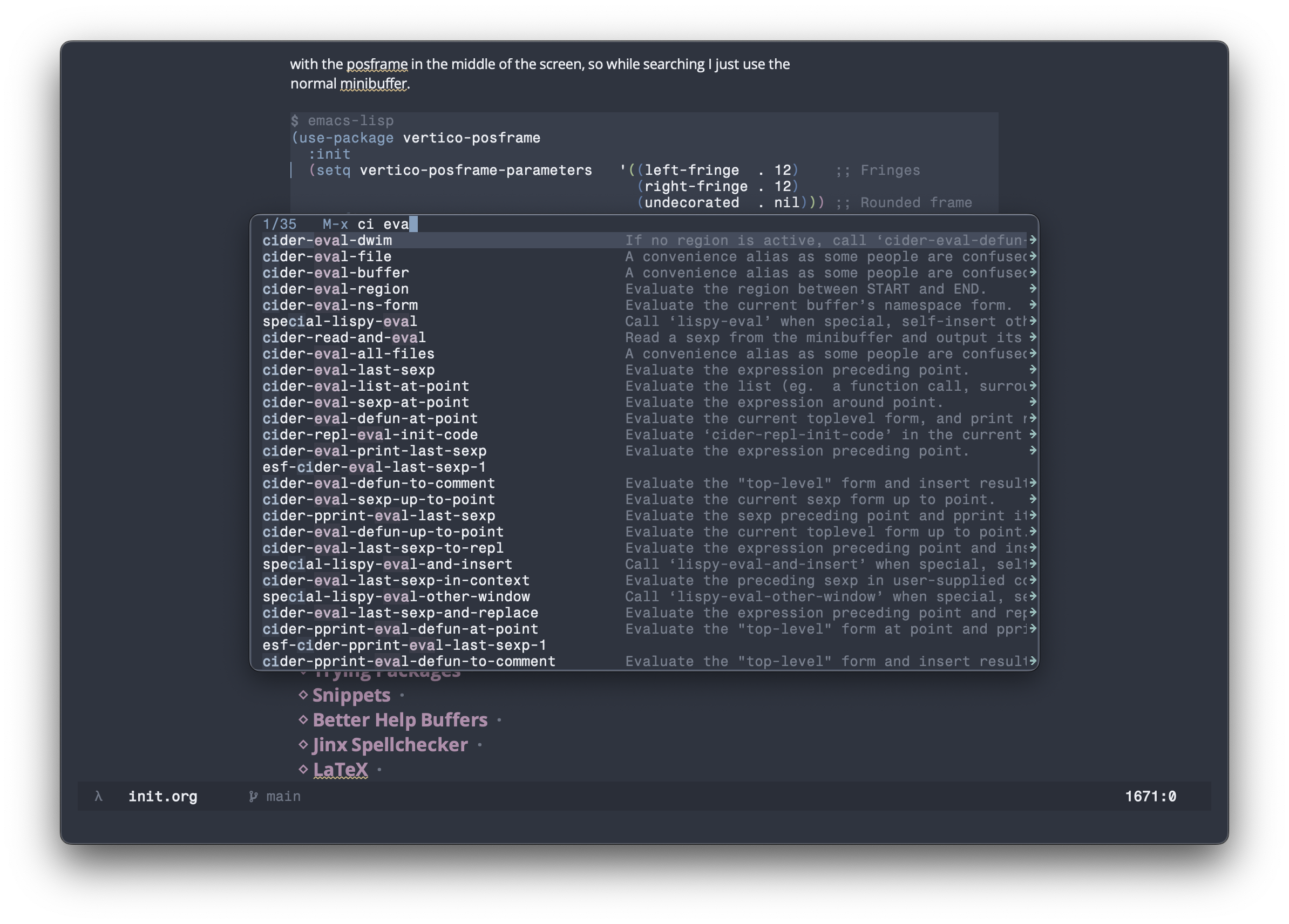Select cider-pprint-eval-last-sexp candidate
Screen dimensions: 1289x924
click(x=644, y=515)
